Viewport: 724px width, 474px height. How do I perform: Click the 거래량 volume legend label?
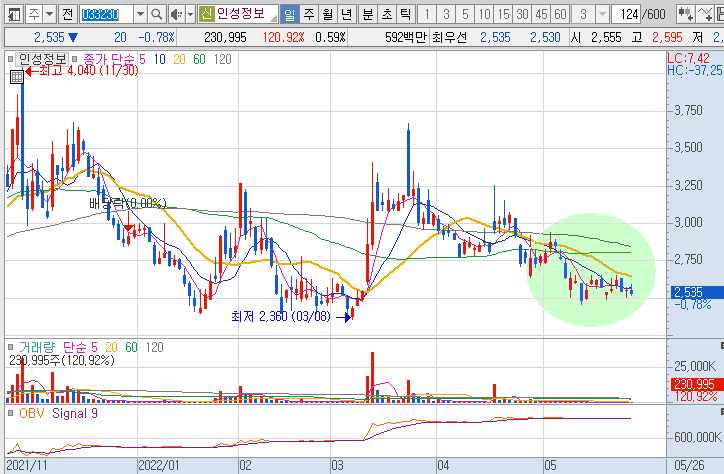coord(36,347)
